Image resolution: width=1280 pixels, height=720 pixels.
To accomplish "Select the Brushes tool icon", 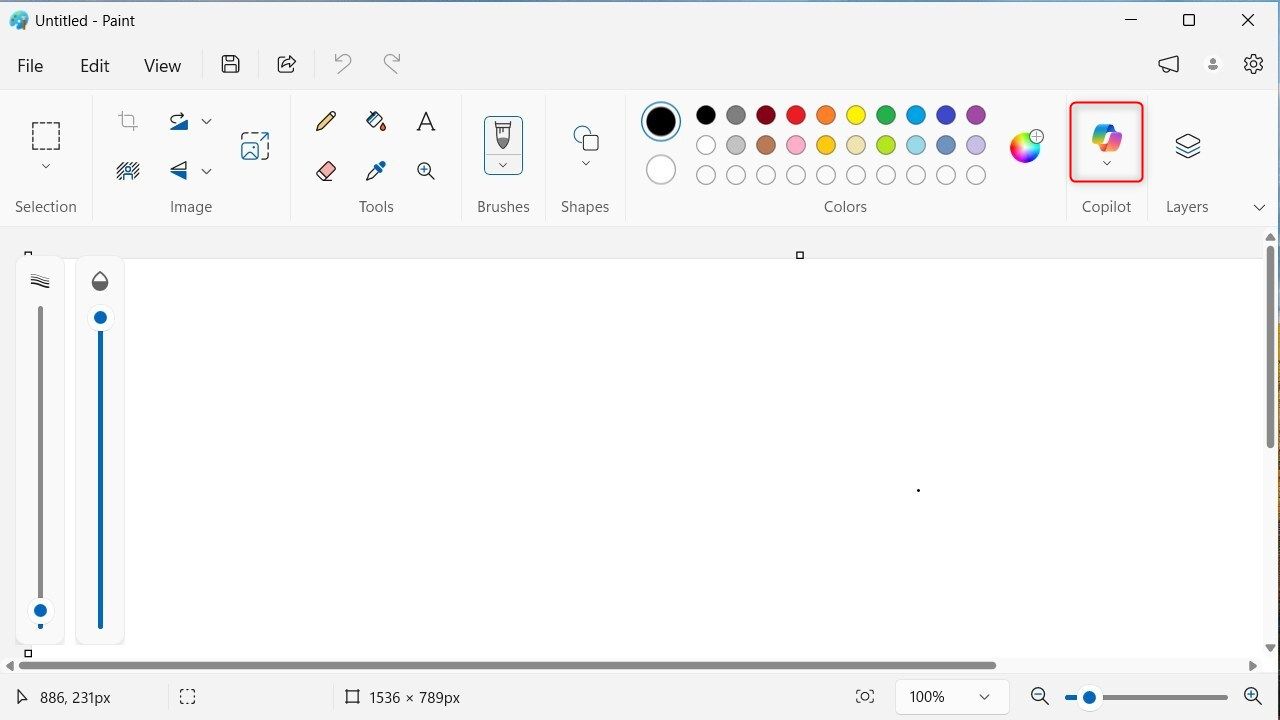I will (503, 135).
